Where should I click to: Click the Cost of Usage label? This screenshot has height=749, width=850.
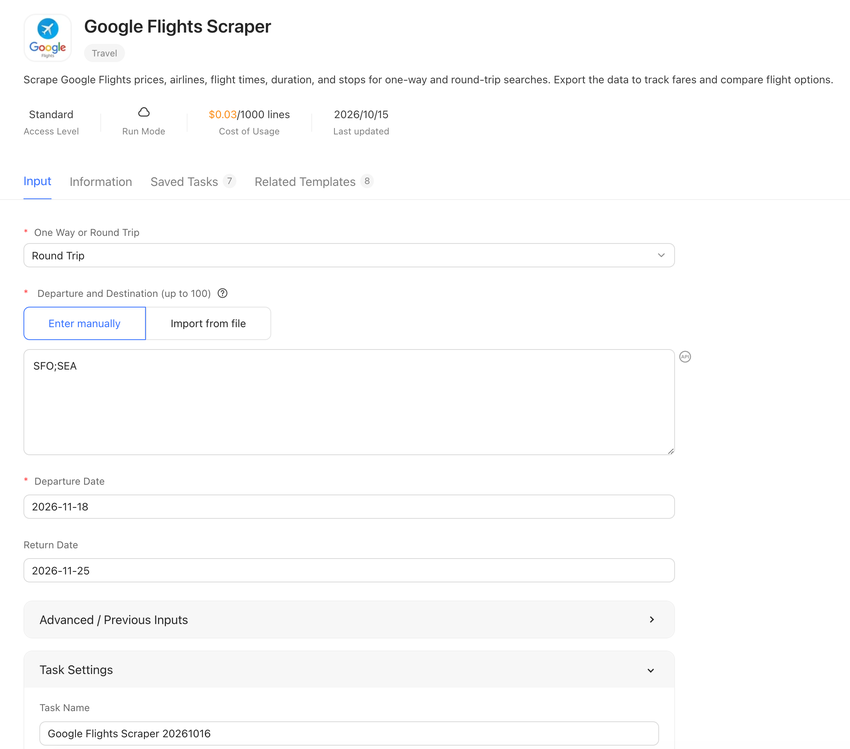point(249,131)
